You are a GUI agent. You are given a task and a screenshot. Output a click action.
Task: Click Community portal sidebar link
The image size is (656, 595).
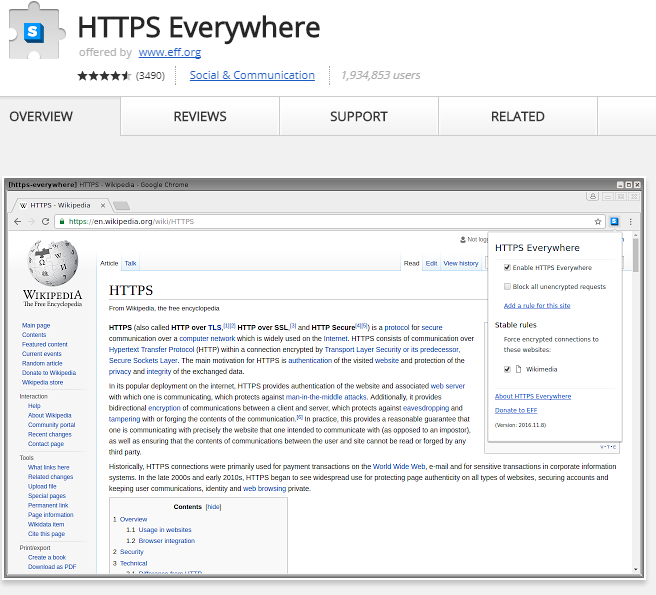coord(51,425)
